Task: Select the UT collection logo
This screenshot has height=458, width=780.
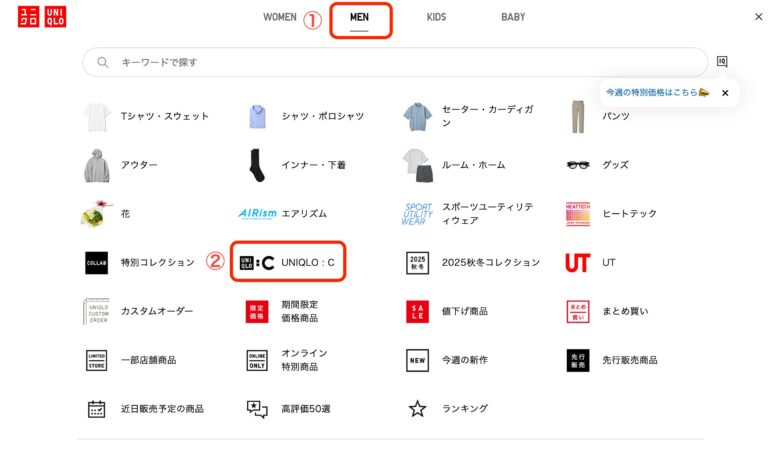Action: (577, 263)
